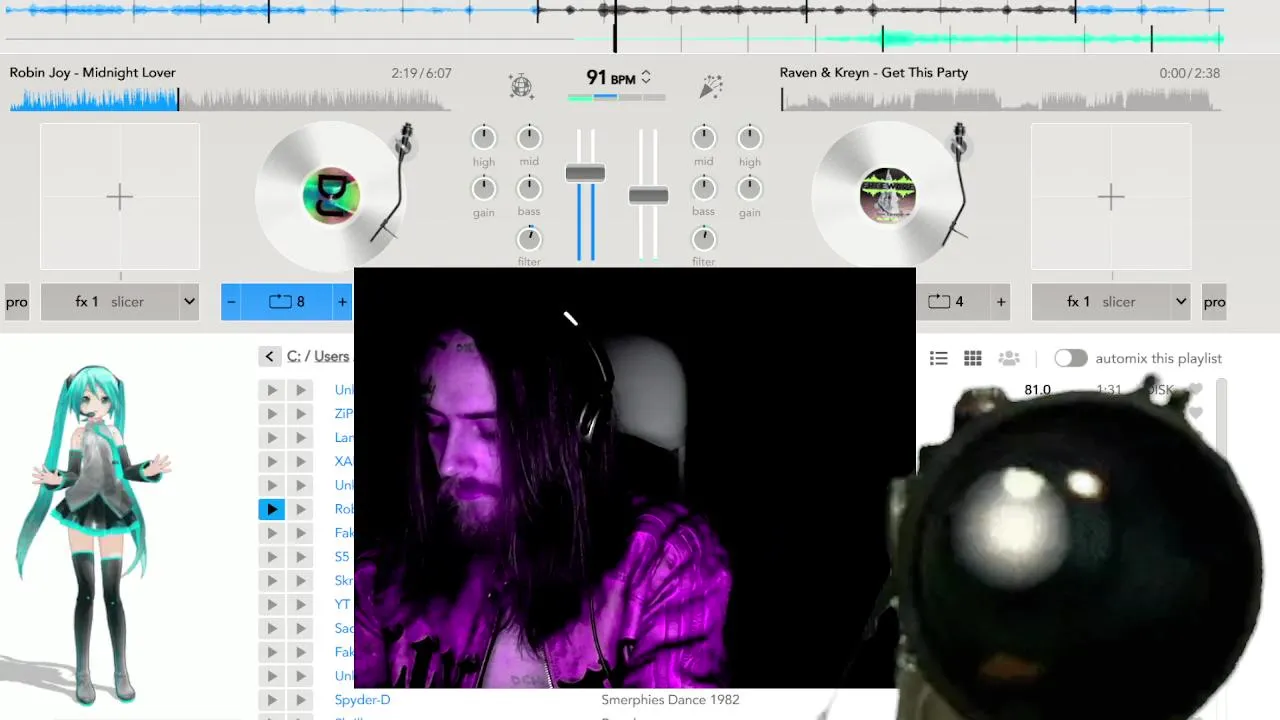
Task: Click the left deck gain knob
Action: (x=484, y=188)
